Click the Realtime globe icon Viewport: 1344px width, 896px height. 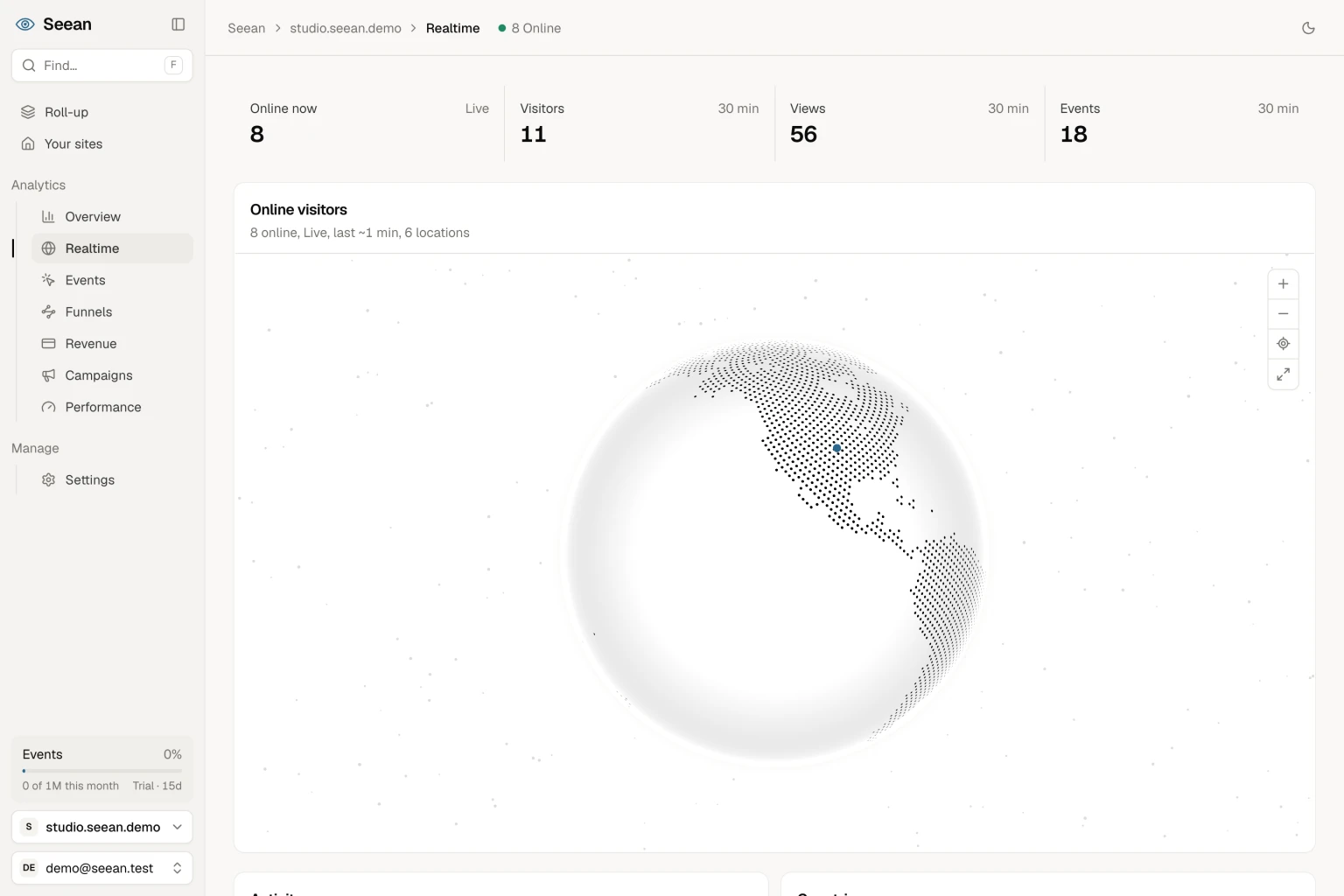pos(49,248)
